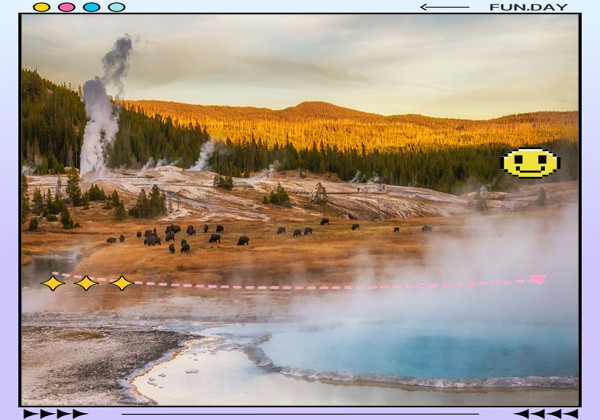Click the yellow sparkle star nearest the buffalo herd
Viewport: 600px width, 420px height.
point(122,283)
